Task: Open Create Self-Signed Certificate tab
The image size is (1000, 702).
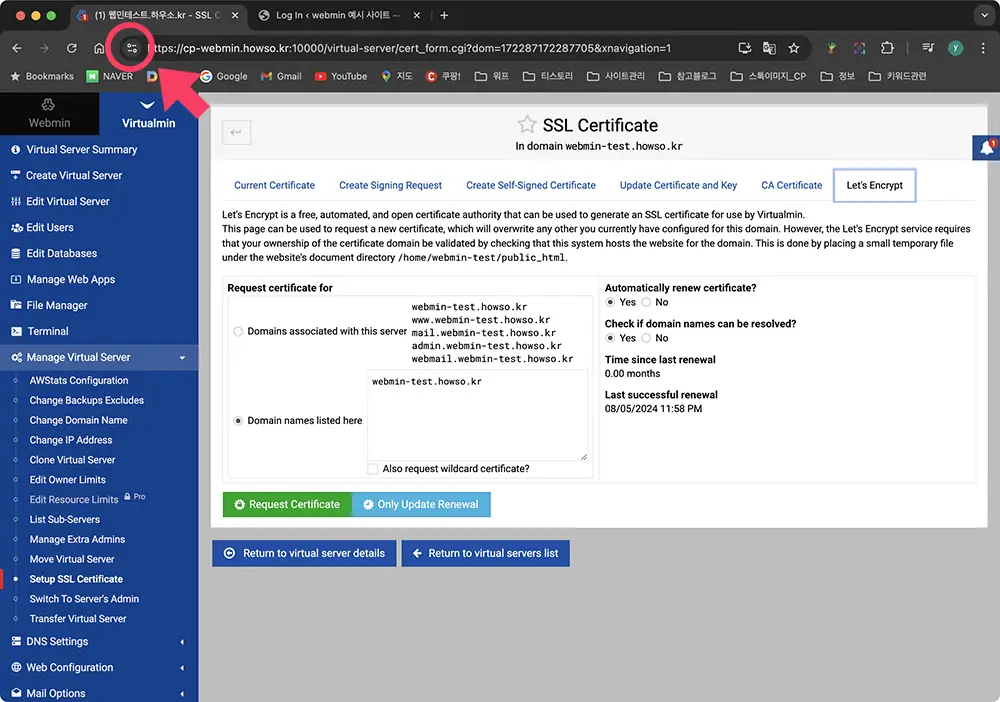Action: coord(531,186)
